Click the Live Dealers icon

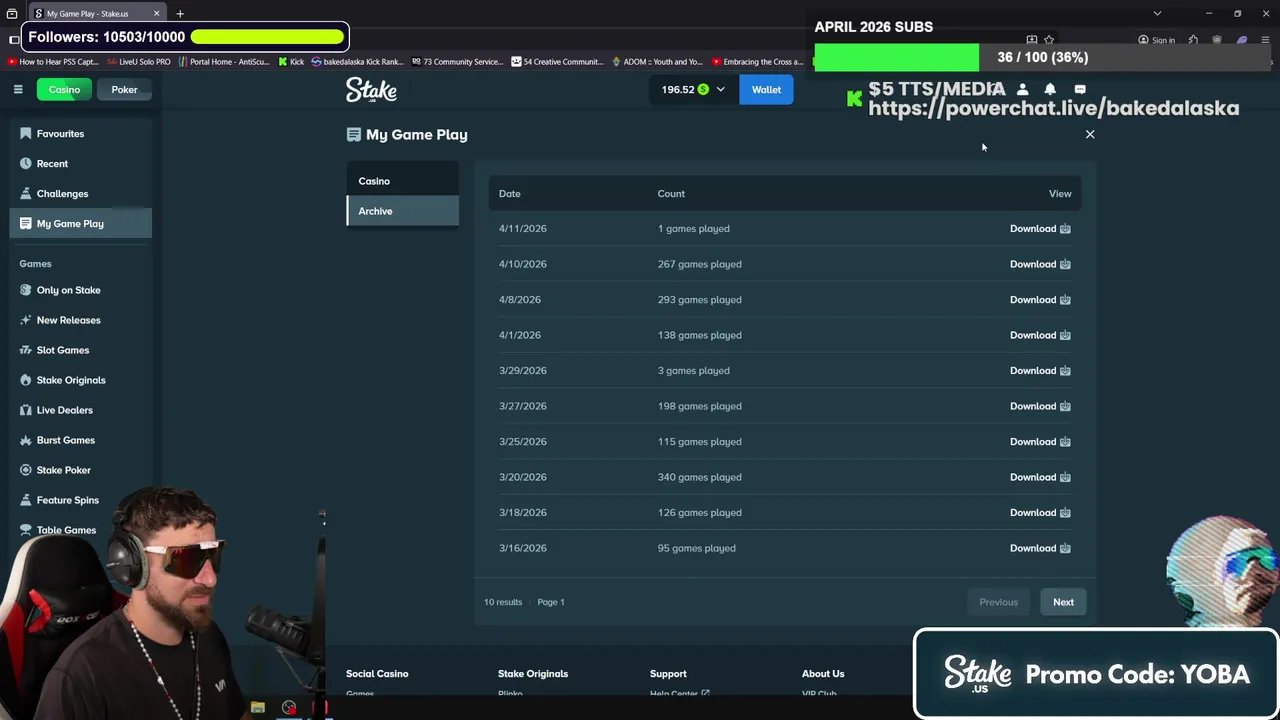[x=26, y=410]
